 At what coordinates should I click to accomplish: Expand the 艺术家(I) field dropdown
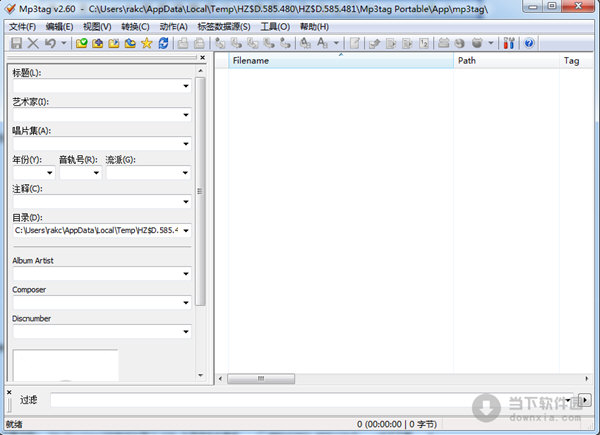(186, 115)
